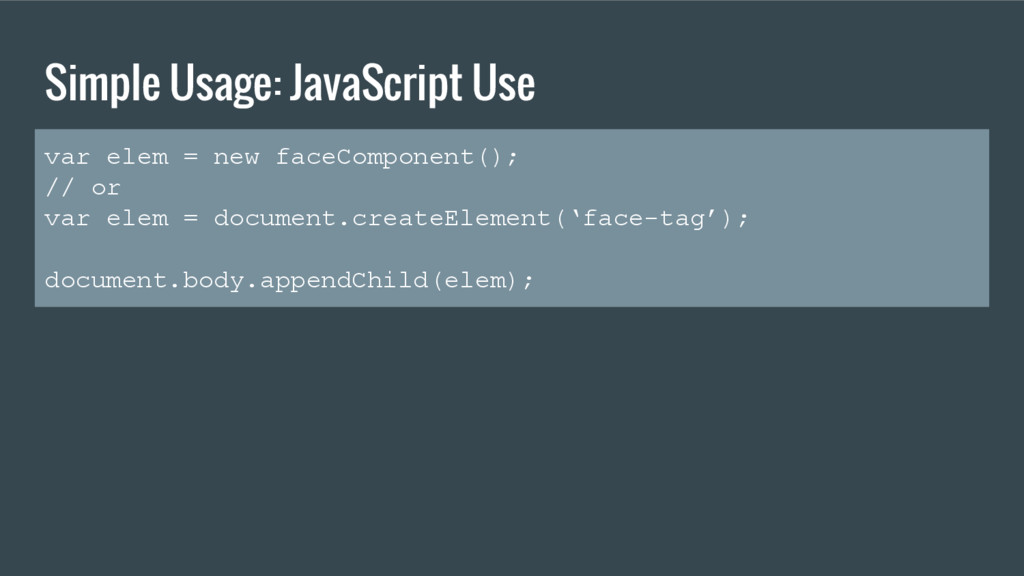
Task: Click the 'face-tag' string literal
Action: tap(644, 218)
